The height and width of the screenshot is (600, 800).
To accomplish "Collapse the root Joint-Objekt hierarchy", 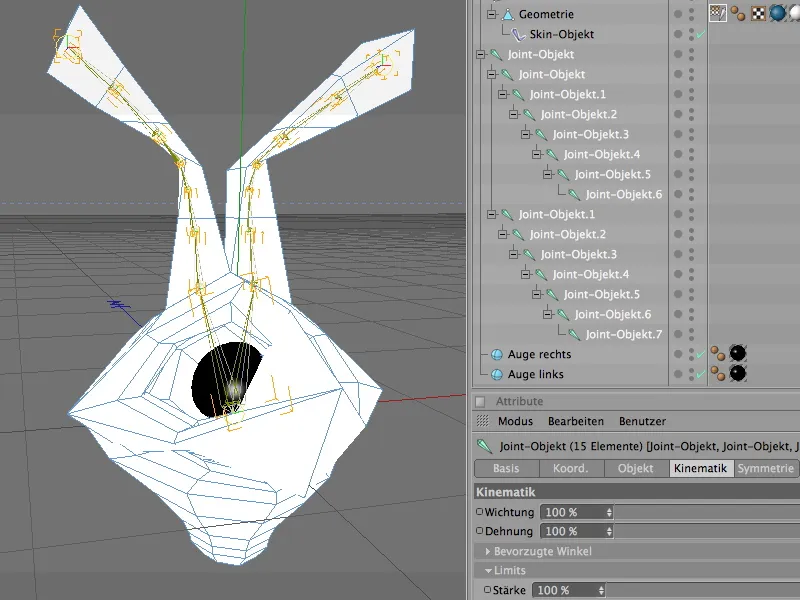I will [481, 54].
